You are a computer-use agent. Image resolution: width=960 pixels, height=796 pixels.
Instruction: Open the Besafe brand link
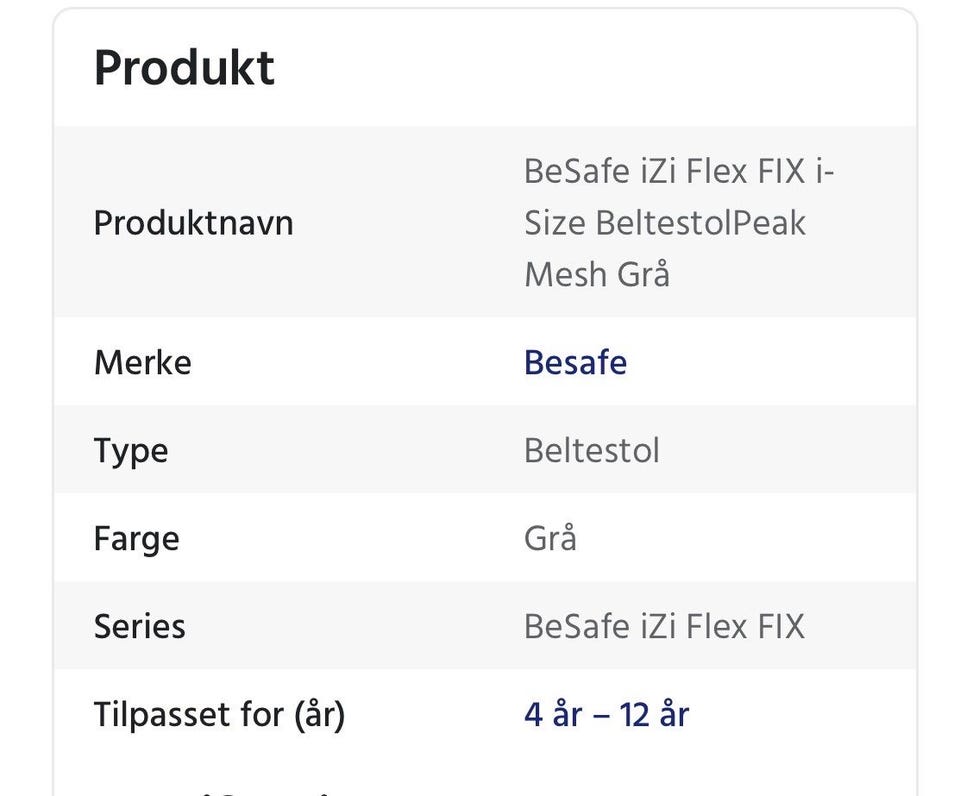(575, 362)
